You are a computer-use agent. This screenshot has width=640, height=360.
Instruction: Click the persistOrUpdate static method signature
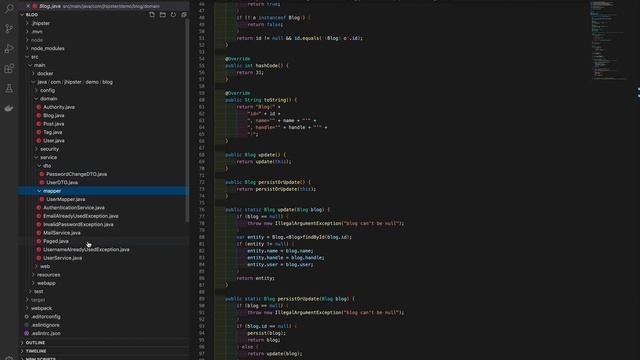(x=290, y=299)
